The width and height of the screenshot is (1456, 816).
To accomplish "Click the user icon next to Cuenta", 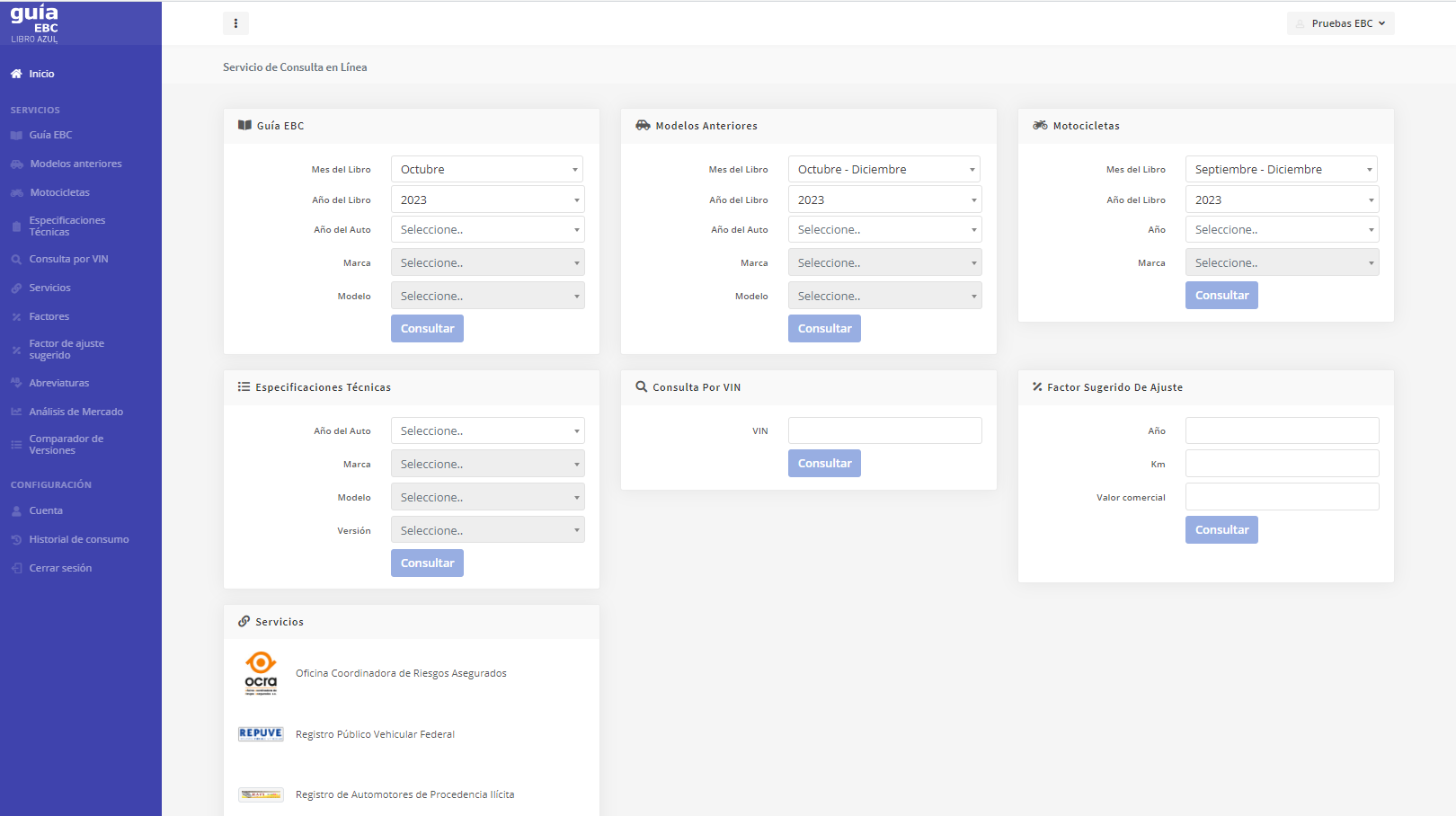I will tap(16, 510).
